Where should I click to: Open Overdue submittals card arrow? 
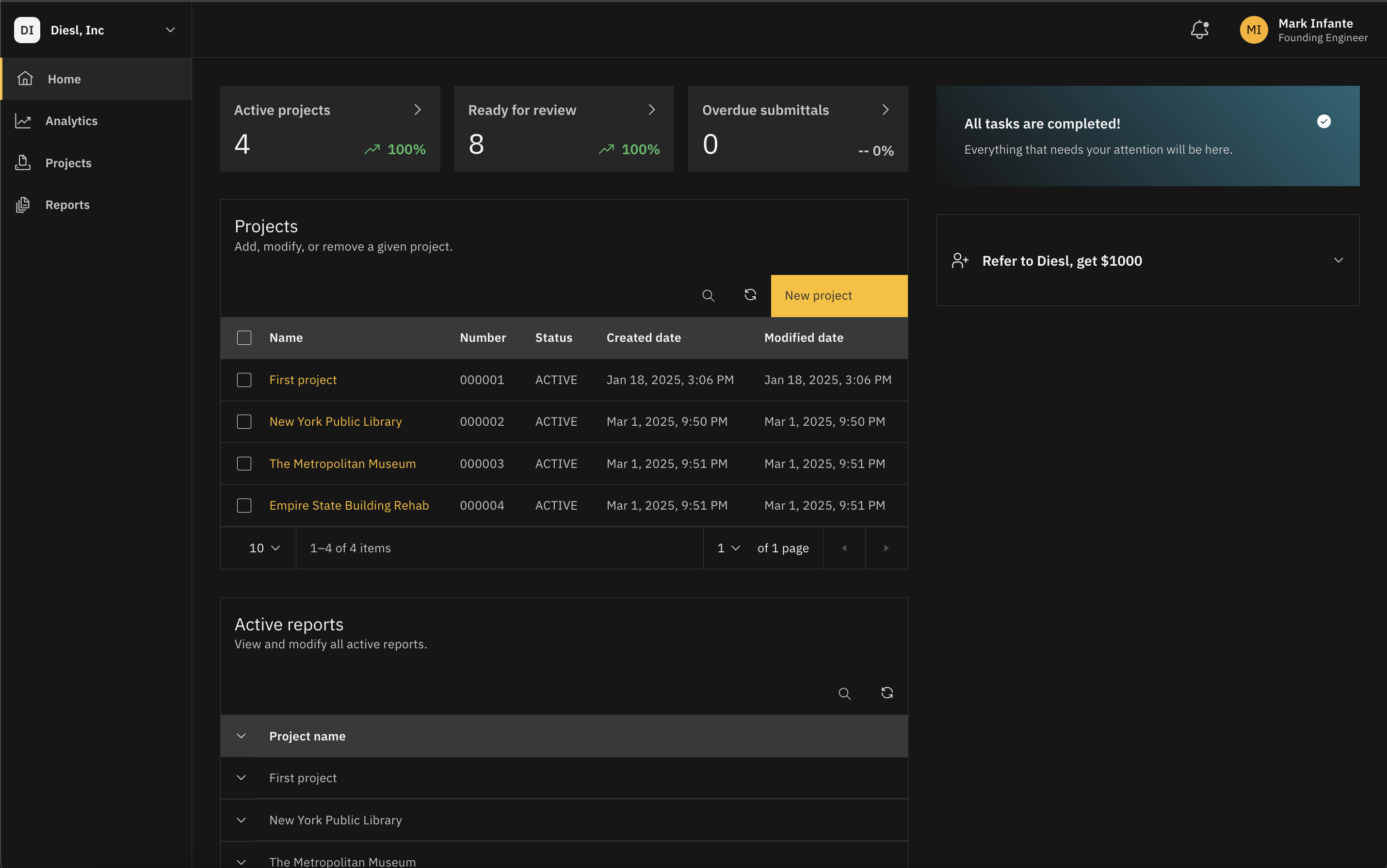click(886, 110)
